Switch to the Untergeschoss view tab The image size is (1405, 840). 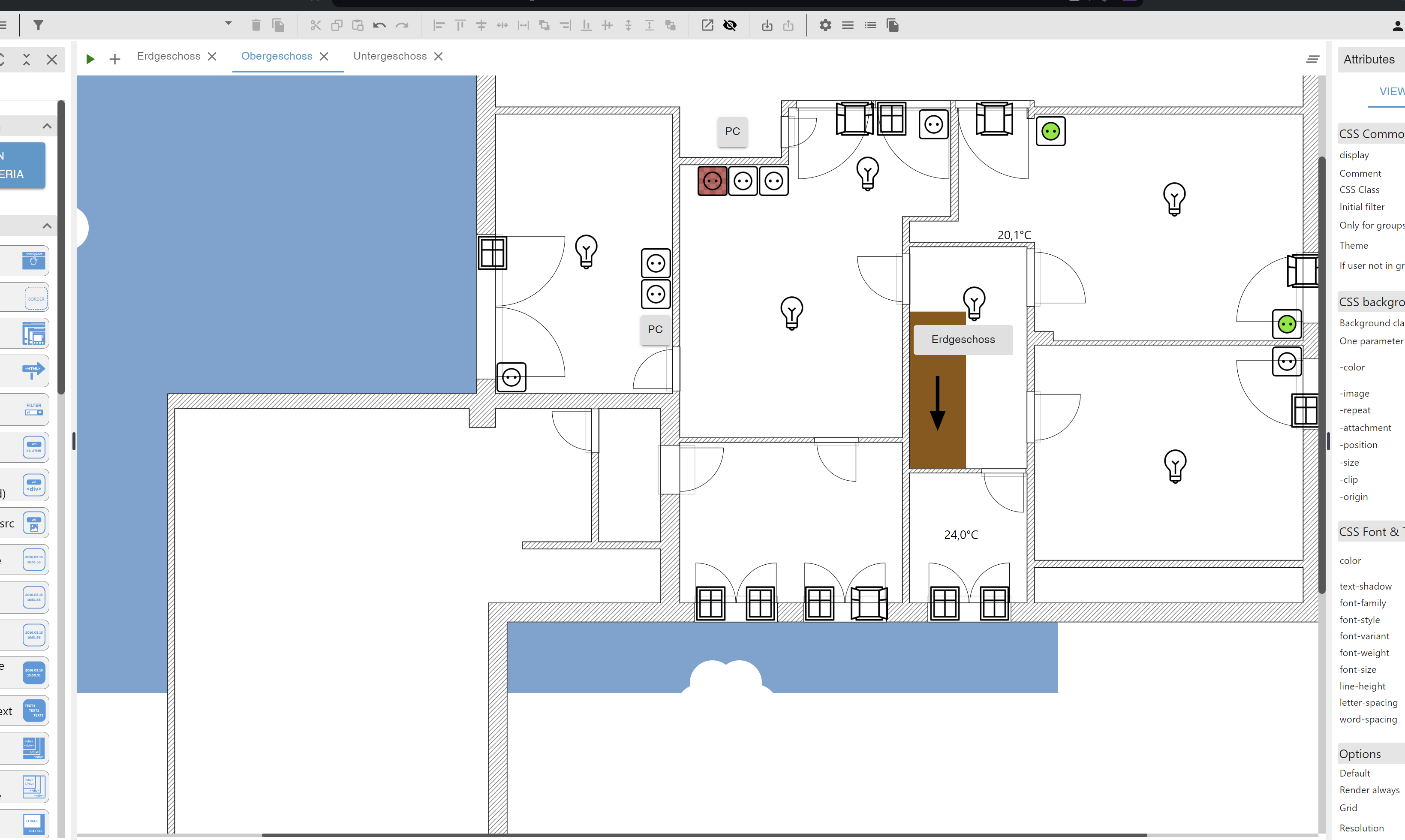tap(389, 56)
